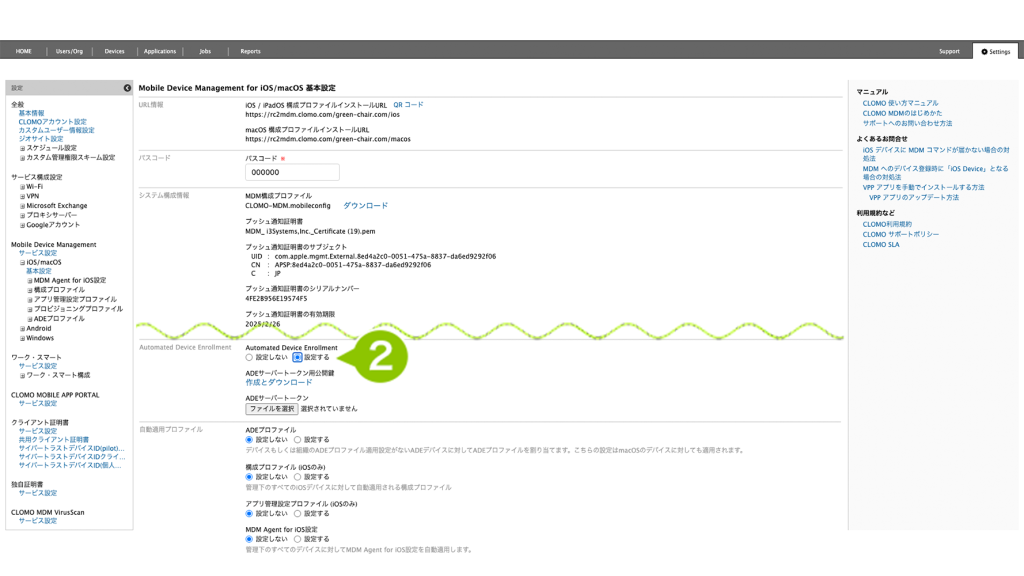Open サービス設定 under Mobile Device Management
Image resolution: width=1024 pixels, height=576 pixels.
point(37,253)
